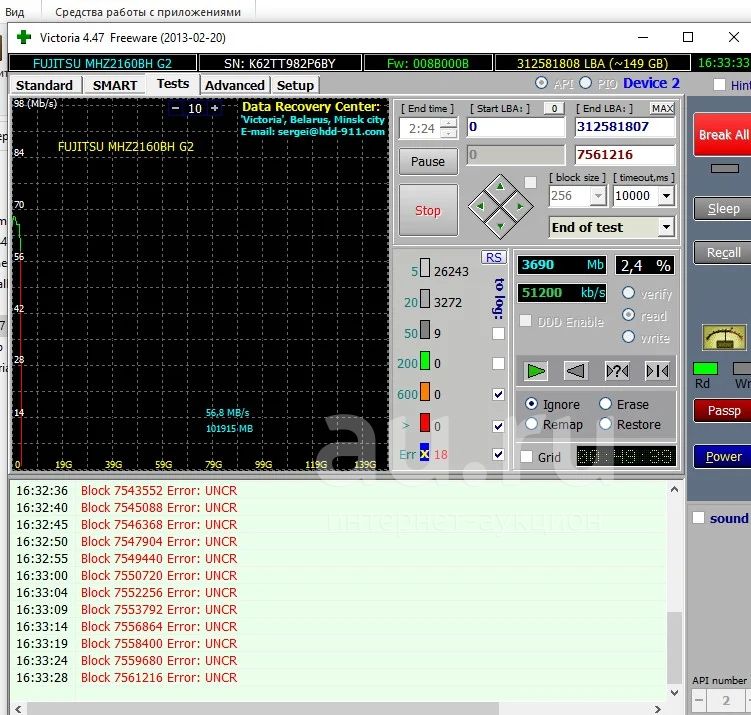Click the Stop button

coord(428,210)
